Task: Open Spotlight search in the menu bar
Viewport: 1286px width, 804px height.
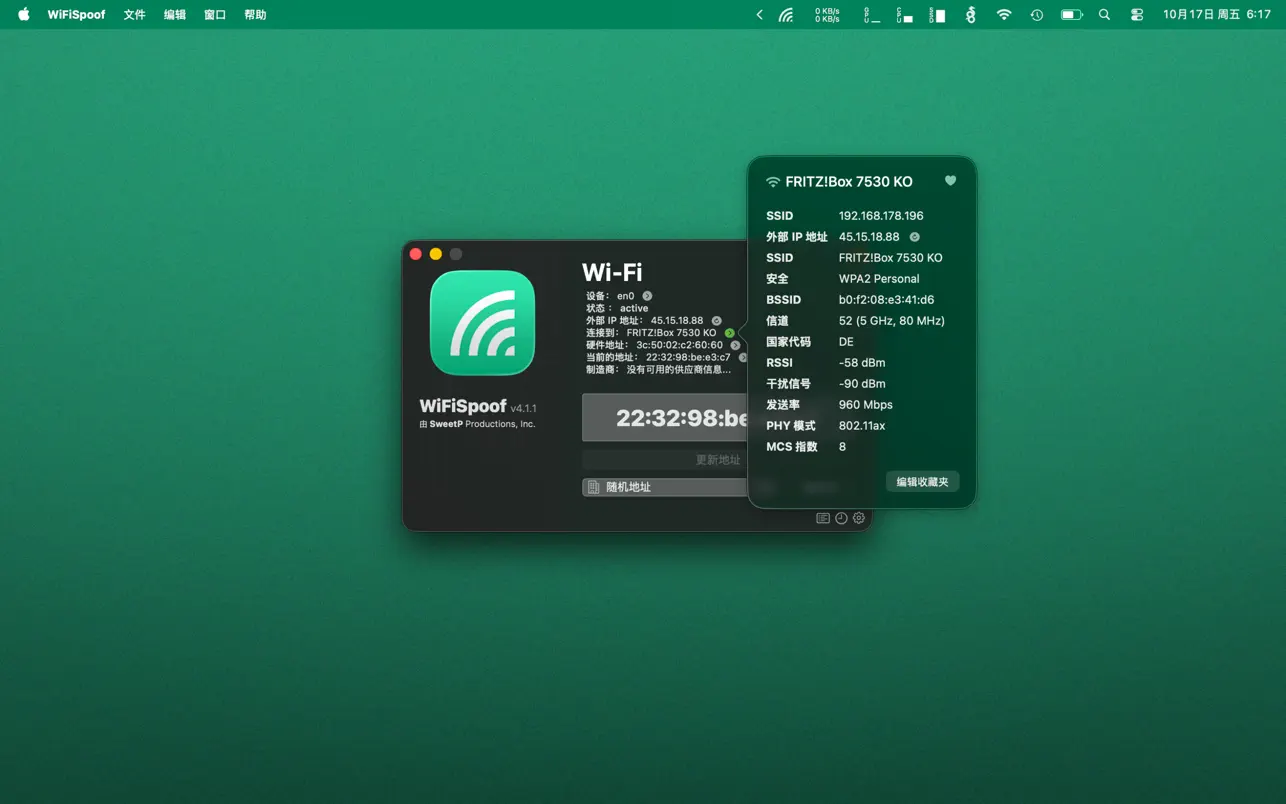Action: [1103, 14]
